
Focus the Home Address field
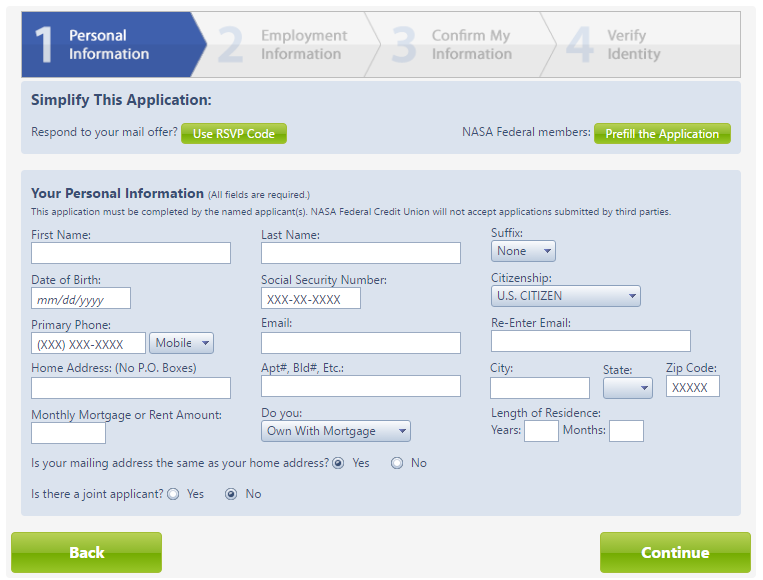coord(131,388)
